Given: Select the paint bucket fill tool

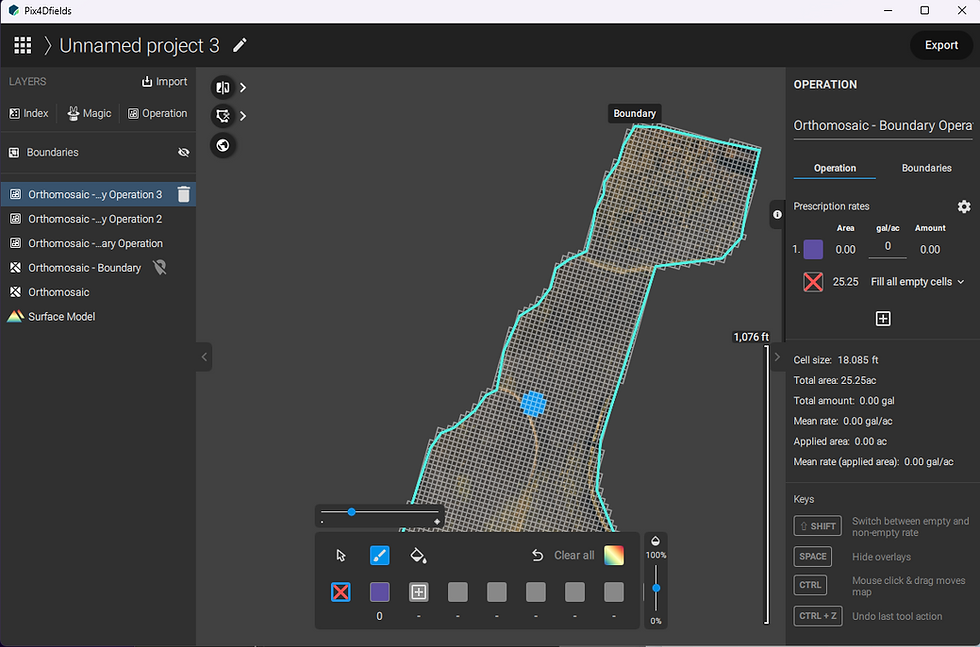Looking at the screenshot, I should [x=418, y=555].
